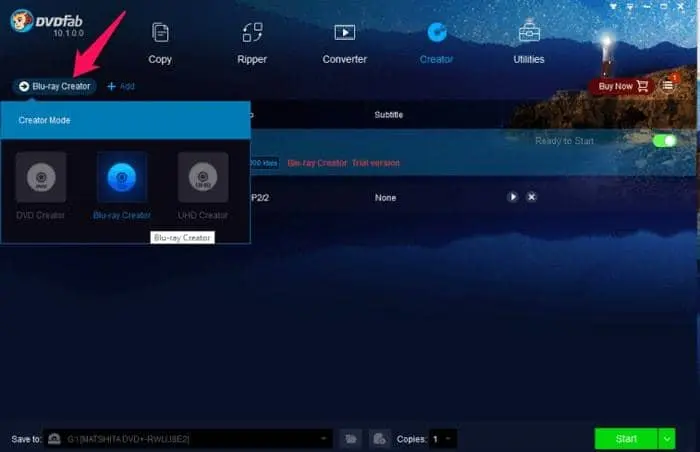700x452 pixels.
Task: Open the task queue list icon
Action: (668, 85)
